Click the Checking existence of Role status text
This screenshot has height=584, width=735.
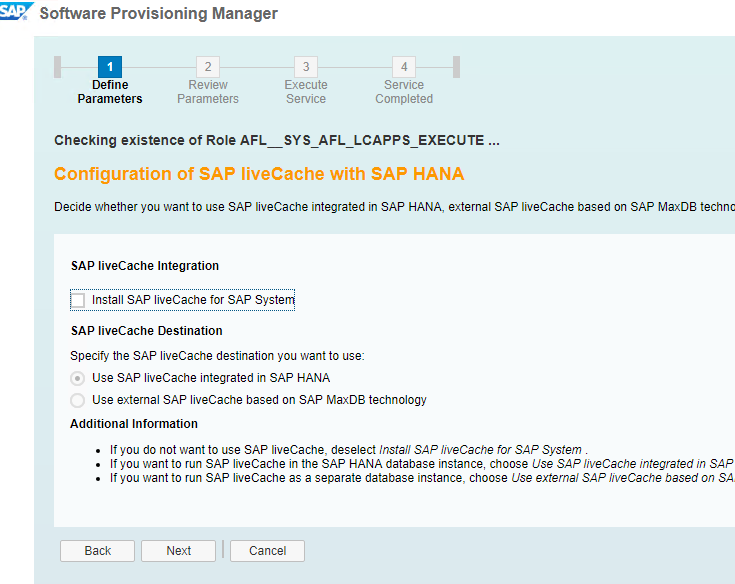(x=277, y=140)
